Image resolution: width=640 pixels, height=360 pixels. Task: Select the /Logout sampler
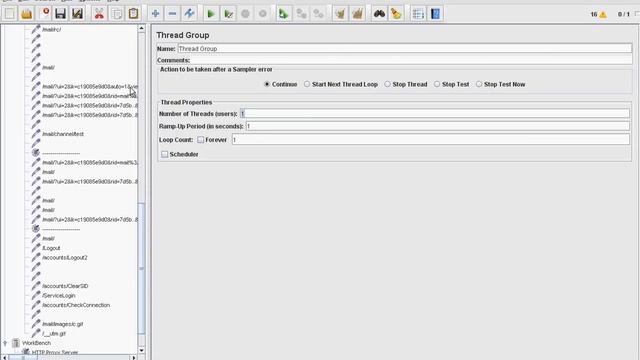(x=51, y=248)
